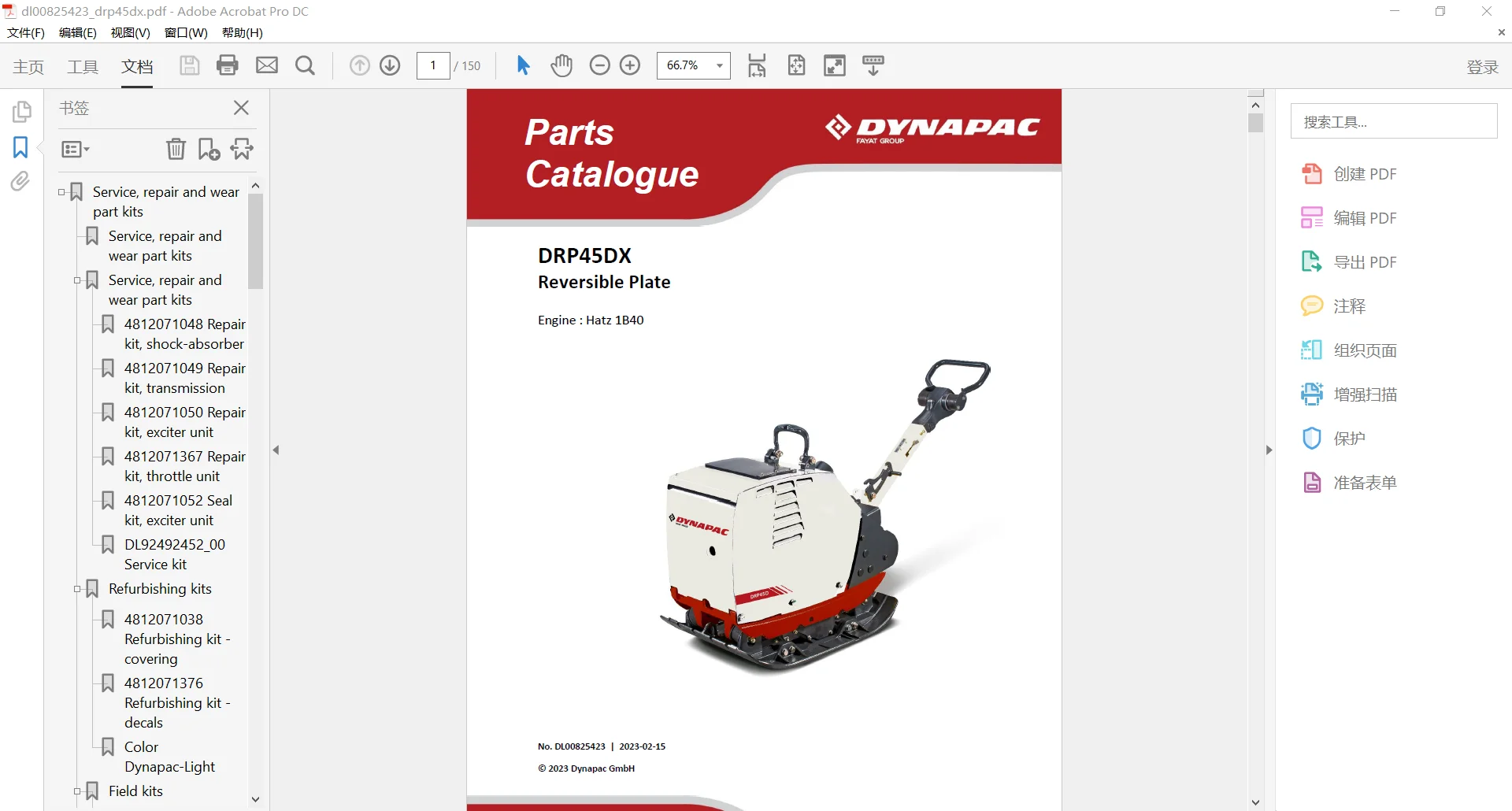Open bookmark options dropdown menu
This screenshot has height=811, width=1512.
click(76, 149)
